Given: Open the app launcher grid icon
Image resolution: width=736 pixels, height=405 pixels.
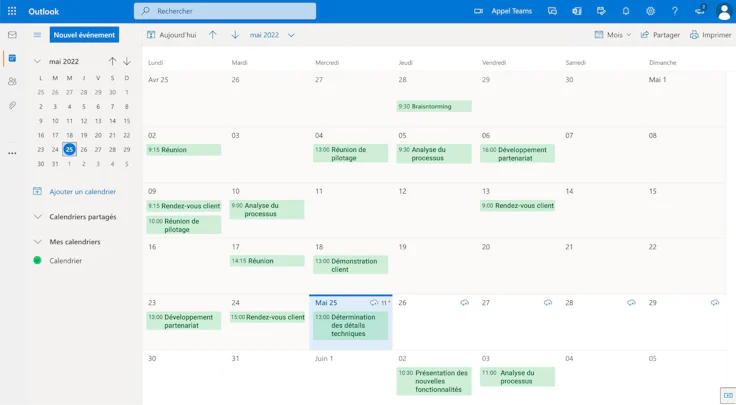Looking at the screenshot, I should (12, 11).
